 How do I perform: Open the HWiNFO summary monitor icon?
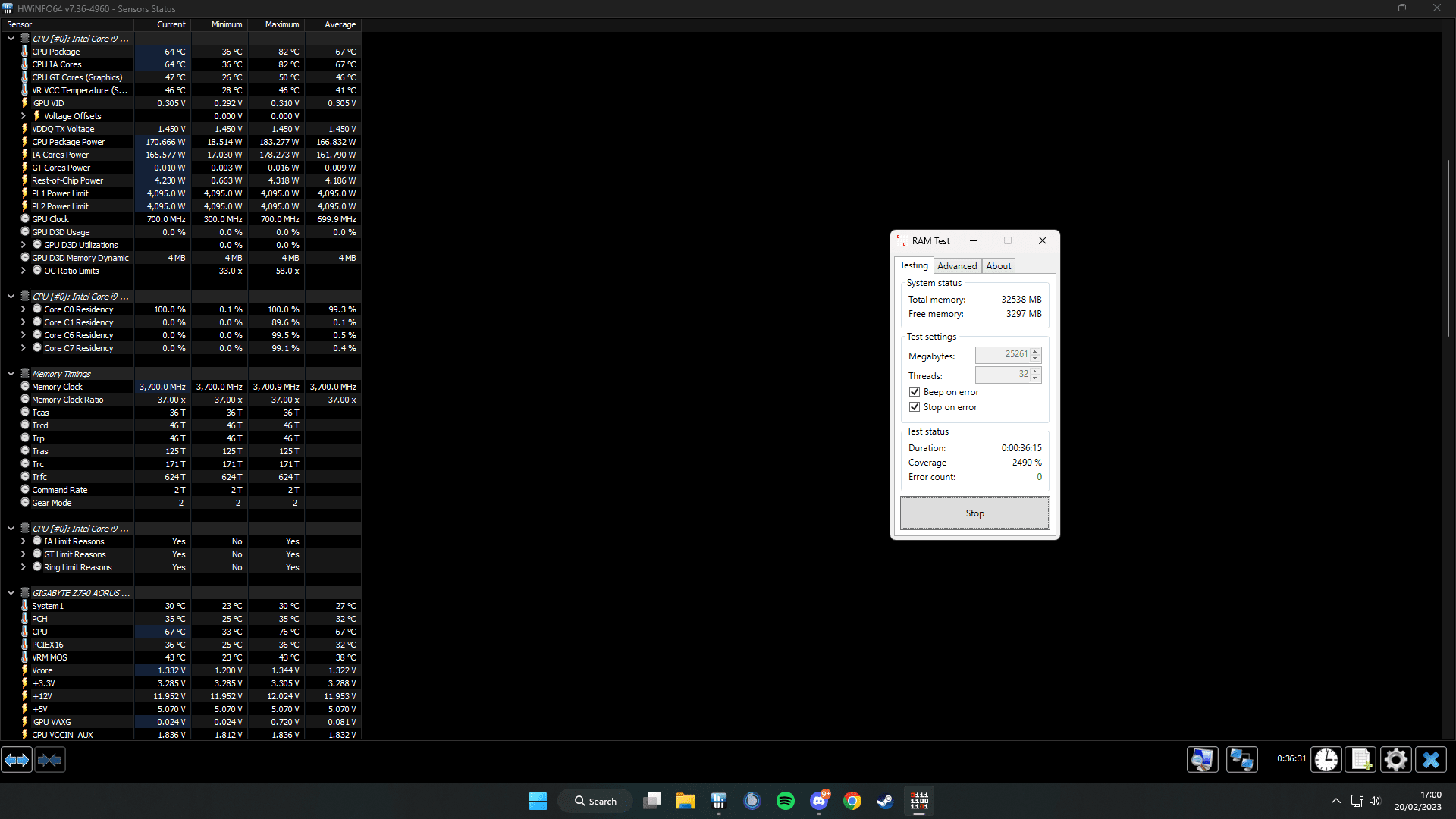coord(1202,760)
